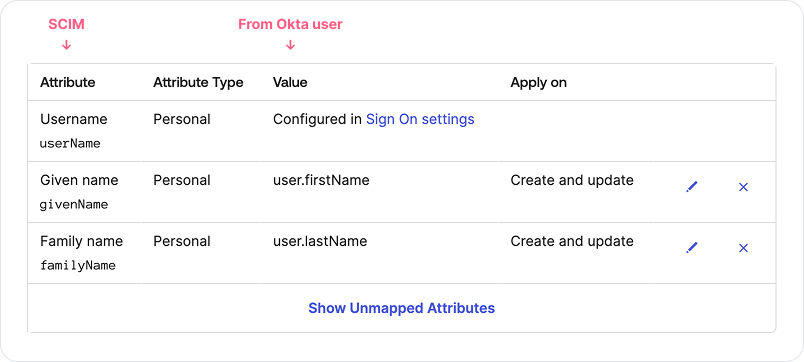Select the userName SCIM identifier
804x362 pixels.
tap(70, 144)
